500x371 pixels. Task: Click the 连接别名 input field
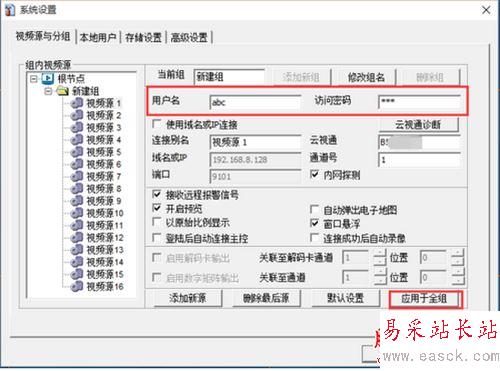(255, 142)
